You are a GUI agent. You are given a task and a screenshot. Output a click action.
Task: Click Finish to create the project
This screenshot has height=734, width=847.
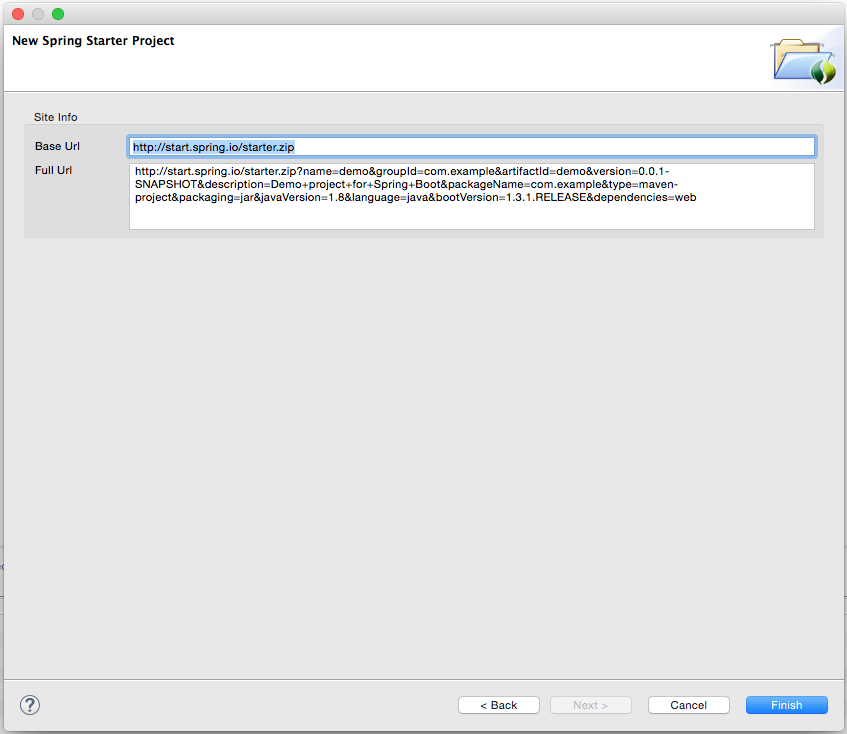click(x=786, y=705)
